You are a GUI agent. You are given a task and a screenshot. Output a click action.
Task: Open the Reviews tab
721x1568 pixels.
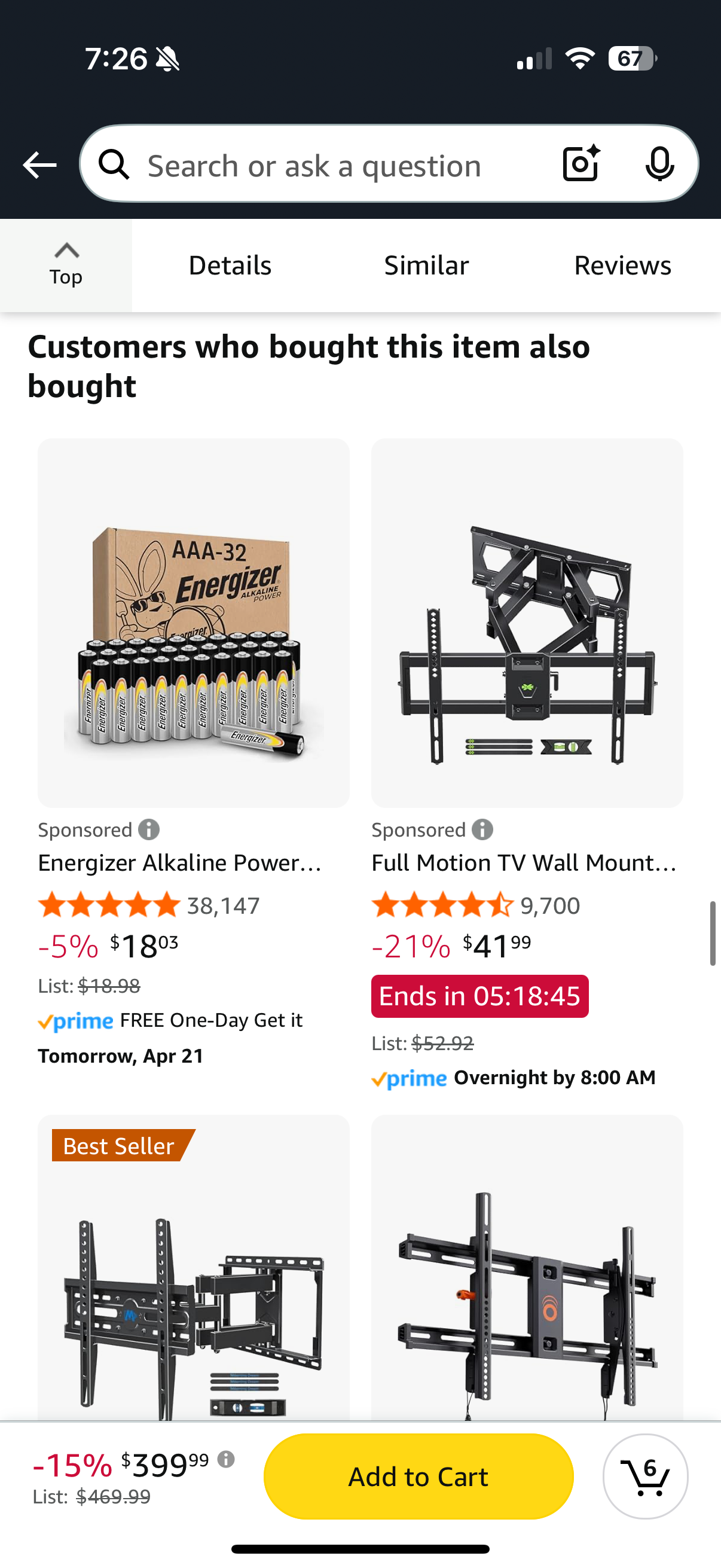pos(622,266)
